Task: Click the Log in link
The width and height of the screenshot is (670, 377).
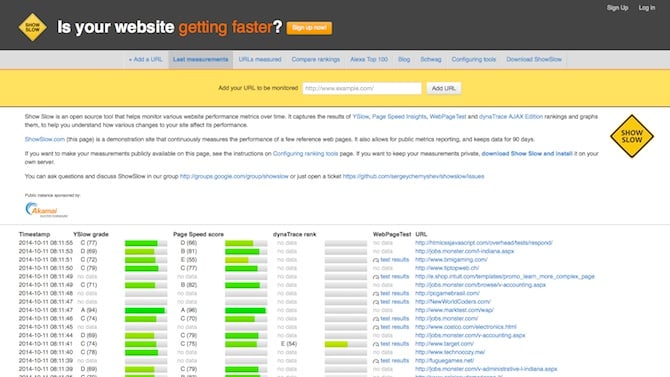Action: [646, 8]
